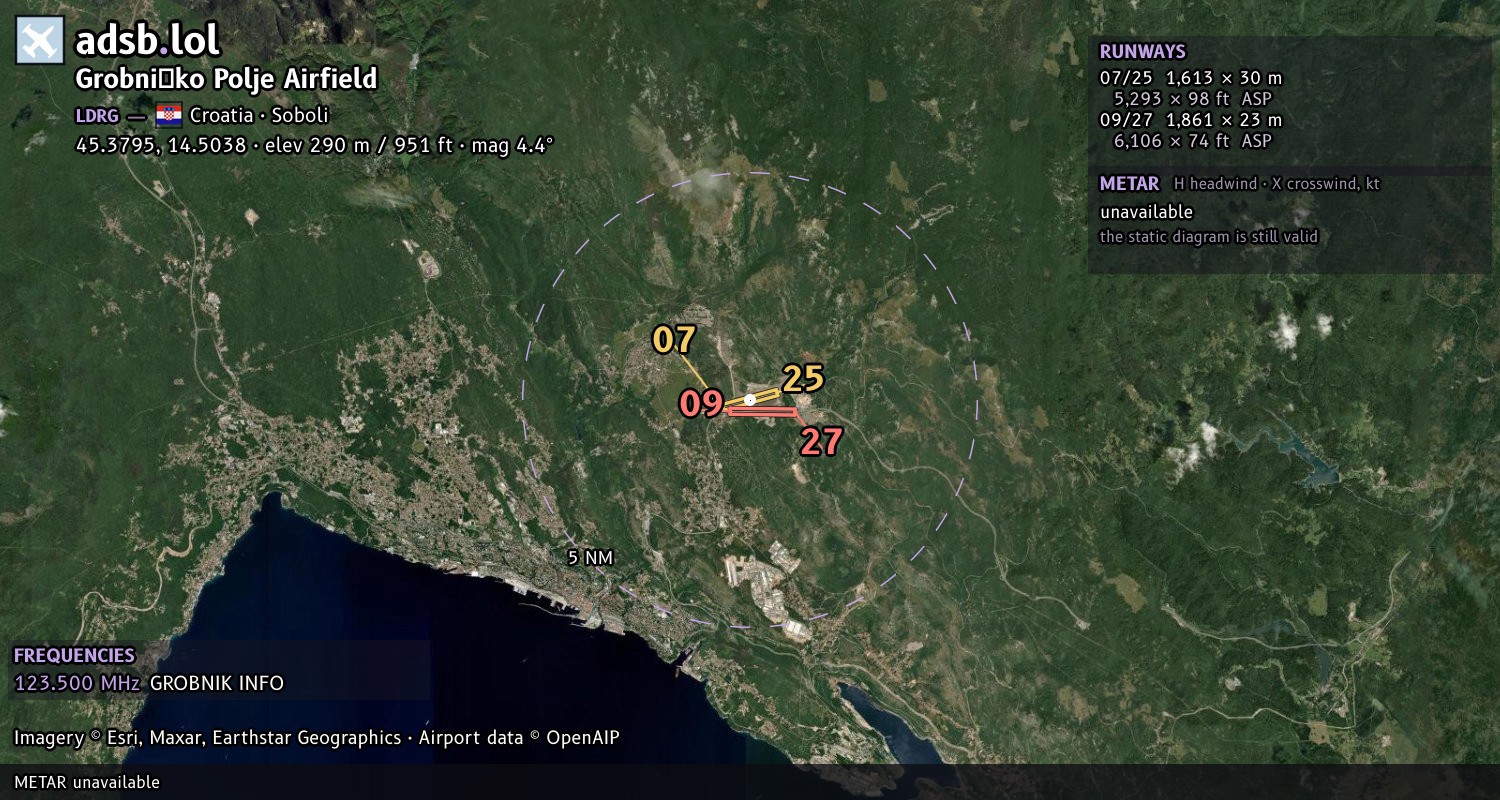Click the headwind crosswind legend text
This screenshot has height=800, width=1500.
click(1277, 184)
